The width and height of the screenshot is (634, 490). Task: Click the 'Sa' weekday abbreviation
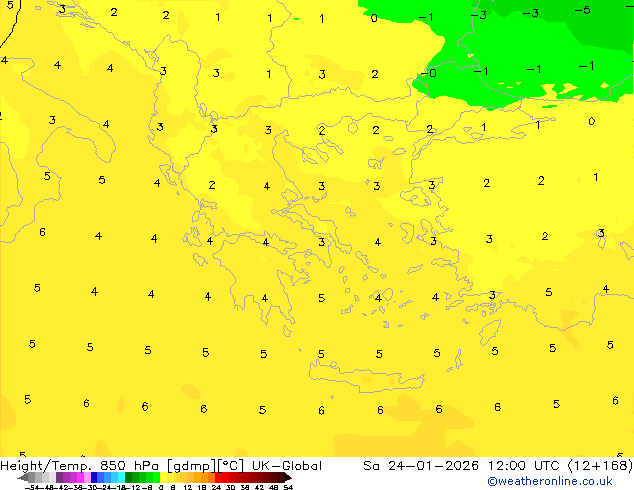pyautogui.click(x=371, y=466)
